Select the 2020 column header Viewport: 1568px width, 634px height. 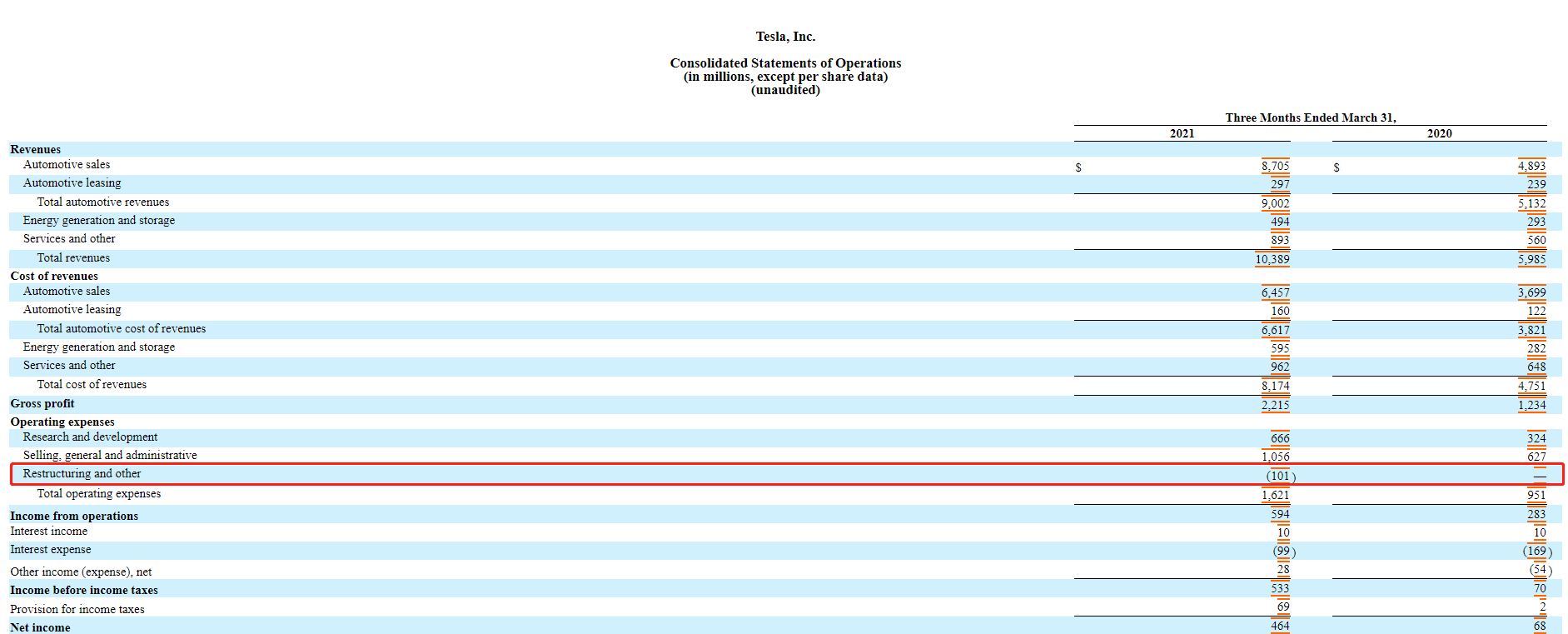coord(1439,133)
